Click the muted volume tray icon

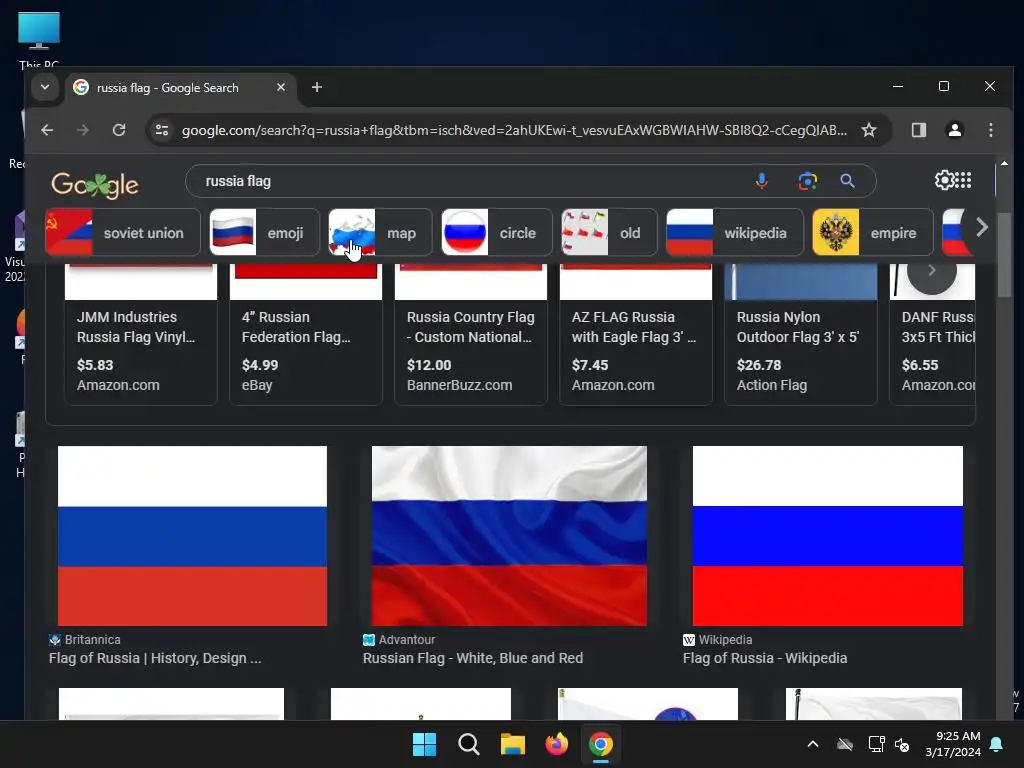(x=902, y=744)
